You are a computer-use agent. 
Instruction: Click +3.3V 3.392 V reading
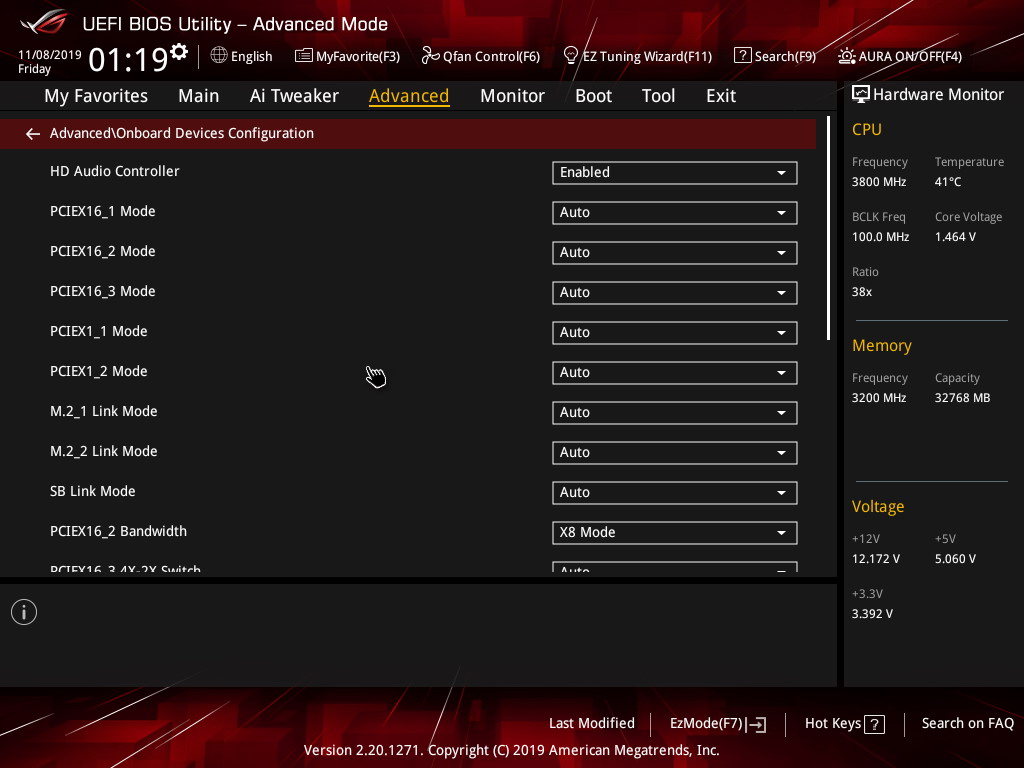[x=872, y=614]
